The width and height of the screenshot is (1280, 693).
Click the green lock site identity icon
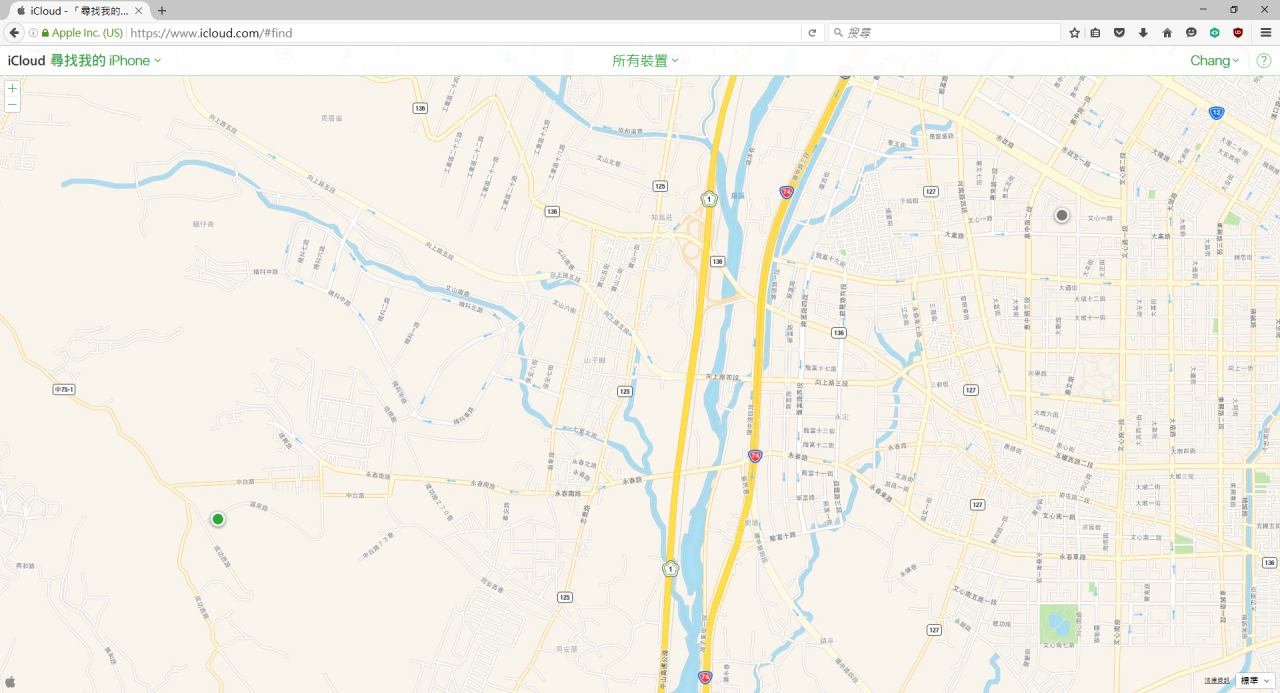[45, 33]
